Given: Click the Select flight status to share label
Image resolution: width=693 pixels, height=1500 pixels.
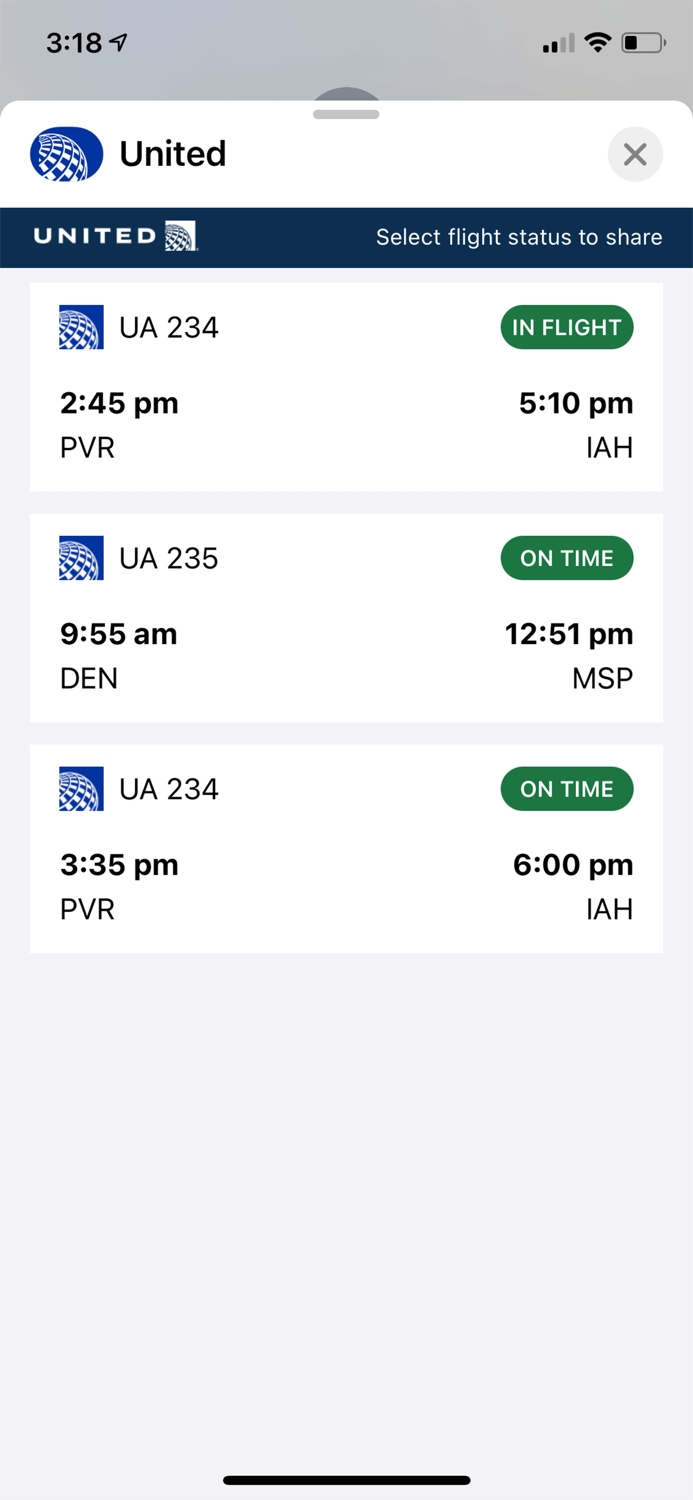Looking at the screenshot, I should coord(519,237).
